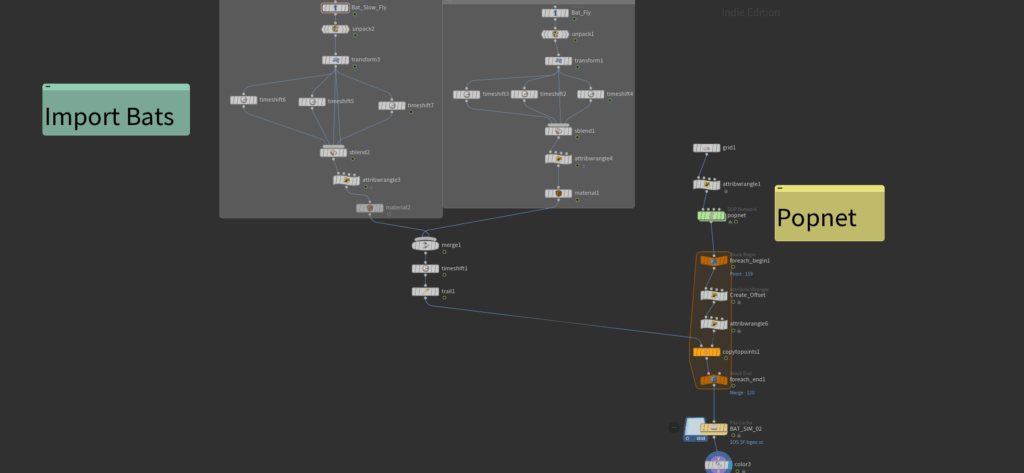
Task: Collapse the BAT_SIM_02 cache minus button
Action: click(x=675, y=428)
